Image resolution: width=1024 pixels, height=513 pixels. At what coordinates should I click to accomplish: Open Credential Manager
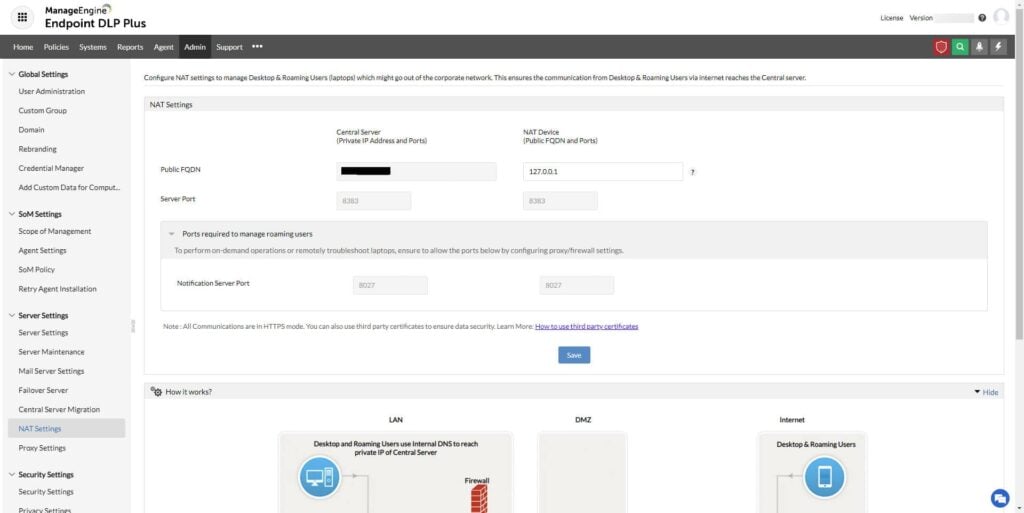(51, 168)
